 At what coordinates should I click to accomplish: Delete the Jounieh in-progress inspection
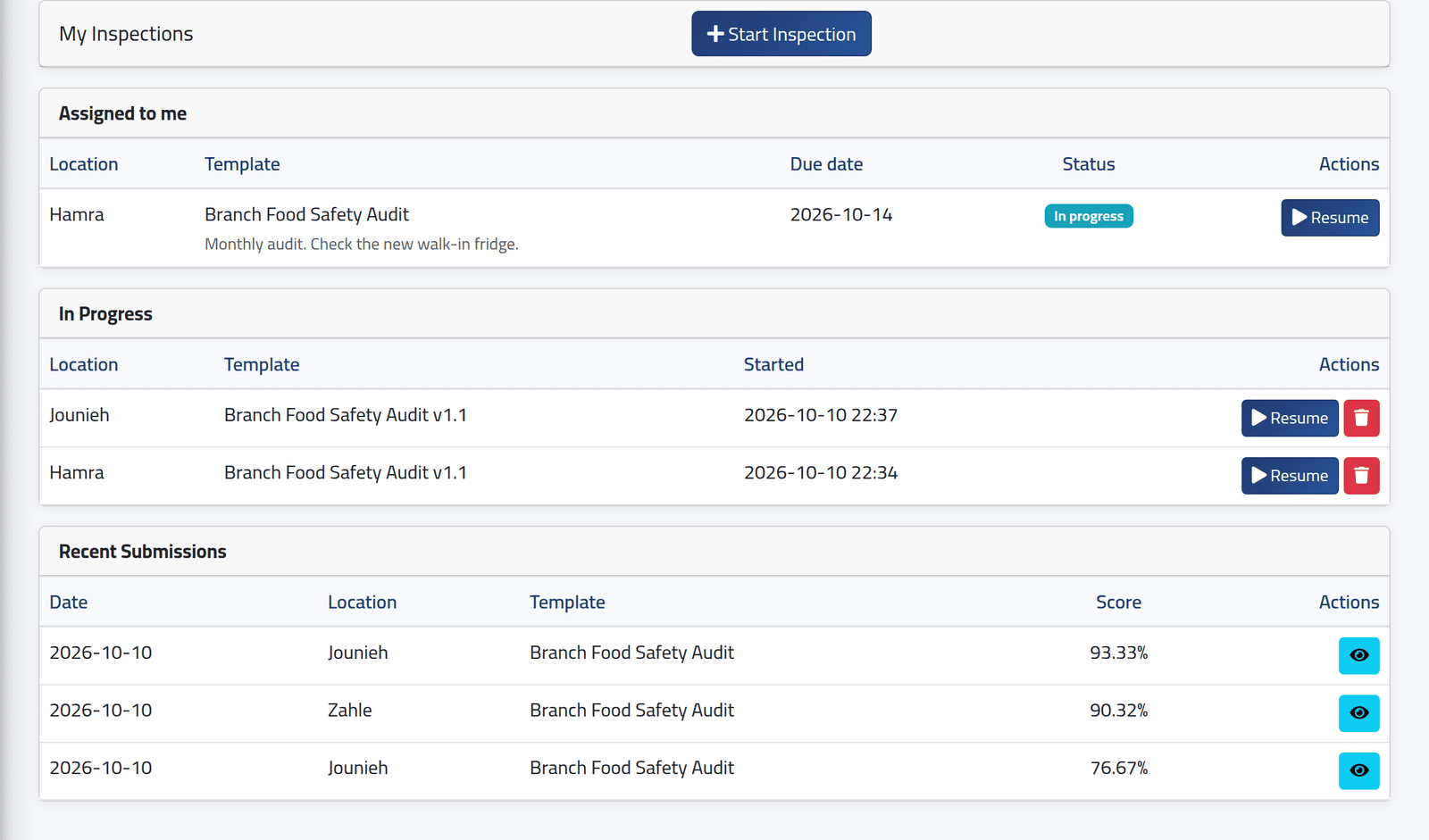pos(1361,418)
